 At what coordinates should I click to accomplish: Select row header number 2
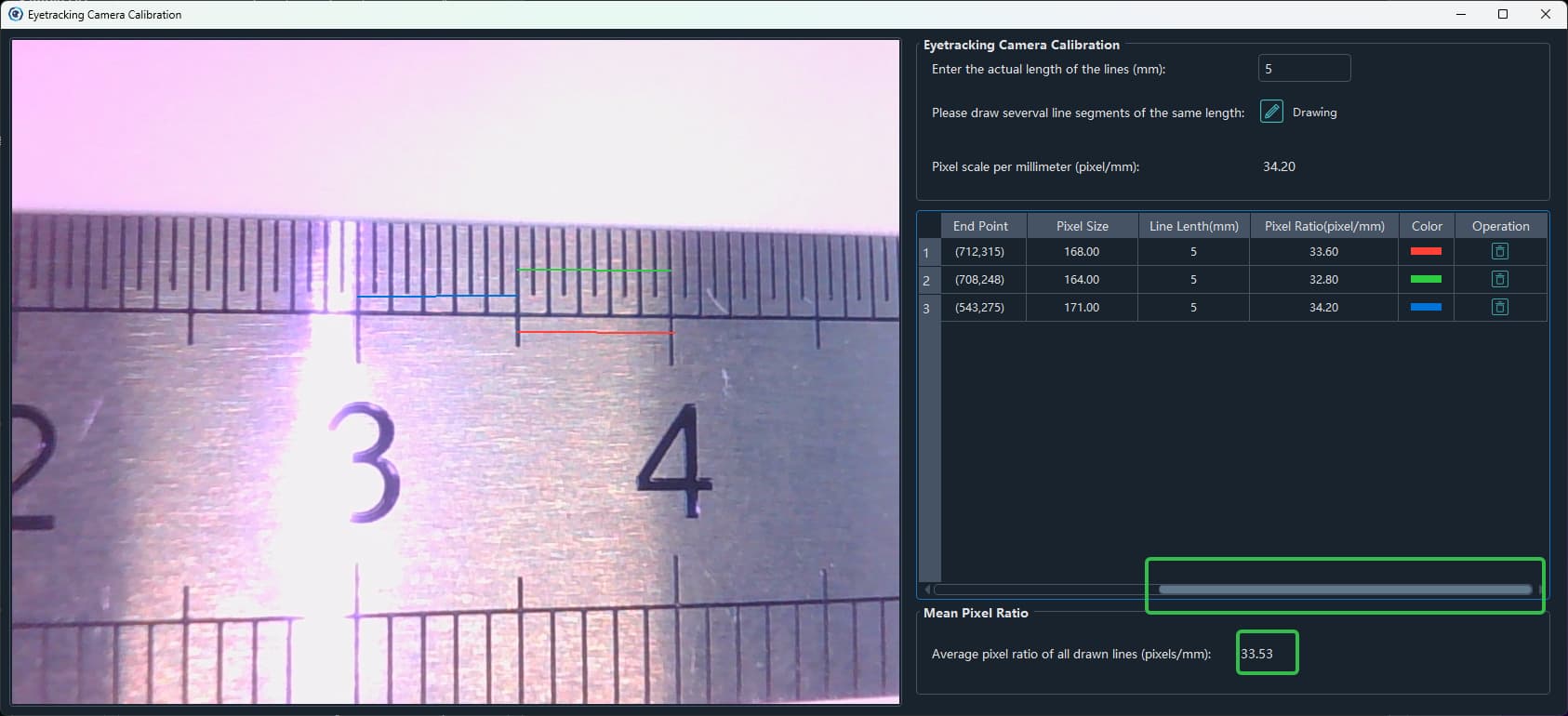(x=929, y=280)
